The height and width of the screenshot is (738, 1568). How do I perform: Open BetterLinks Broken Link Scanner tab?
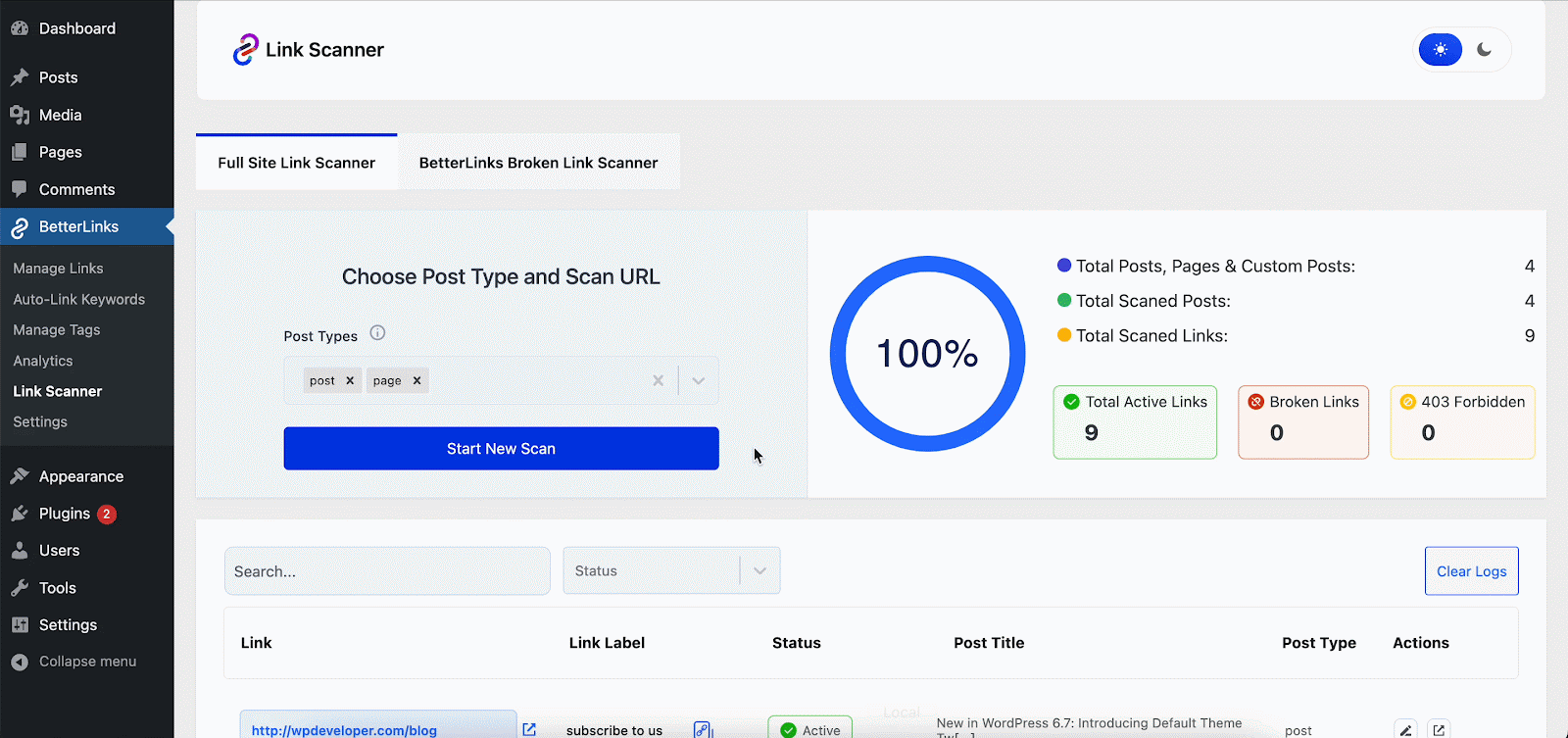[539, 163]
